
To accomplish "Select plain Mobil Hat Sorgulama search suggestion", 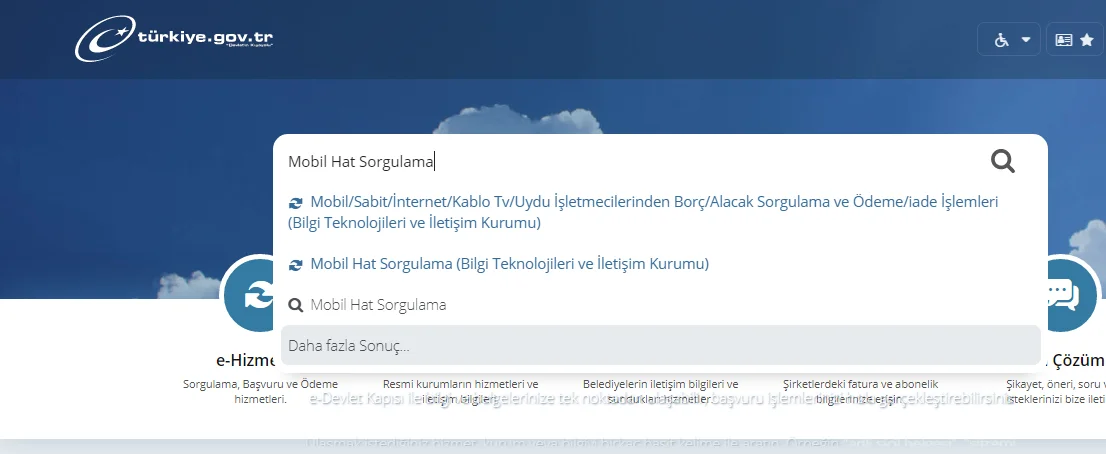I will [x=661, y=305].
